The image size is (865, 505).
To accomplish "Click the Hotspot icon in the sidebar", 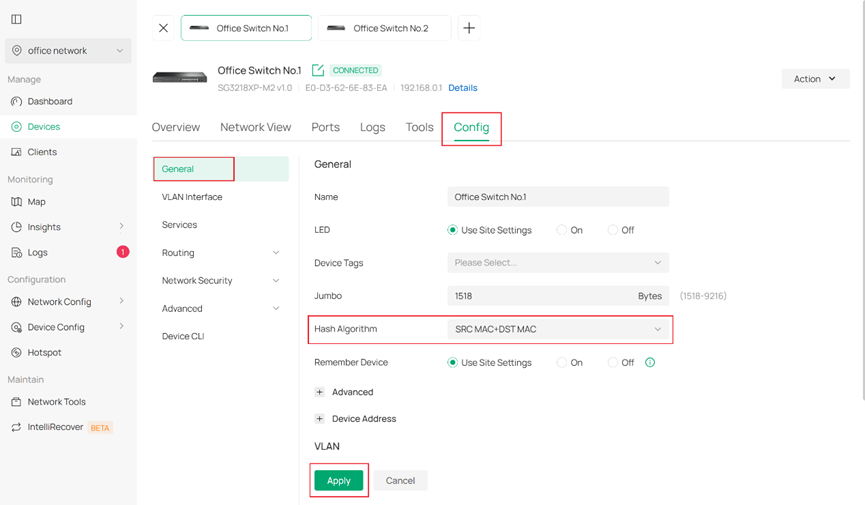I will click(17, 353).
